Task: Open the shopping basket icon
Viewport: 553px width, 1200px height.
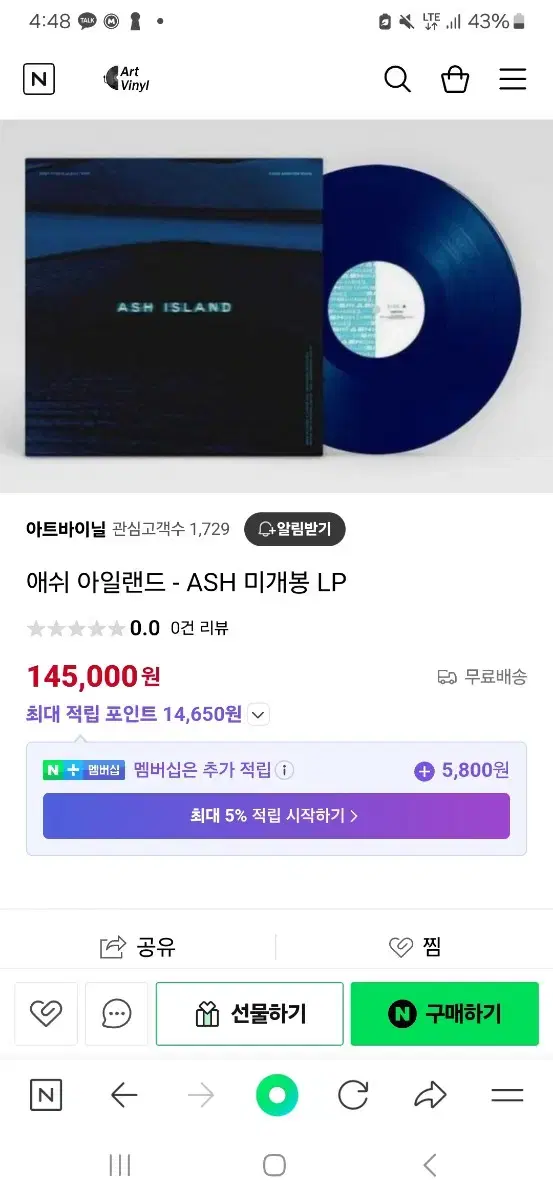Action: (x=455, y=80)
